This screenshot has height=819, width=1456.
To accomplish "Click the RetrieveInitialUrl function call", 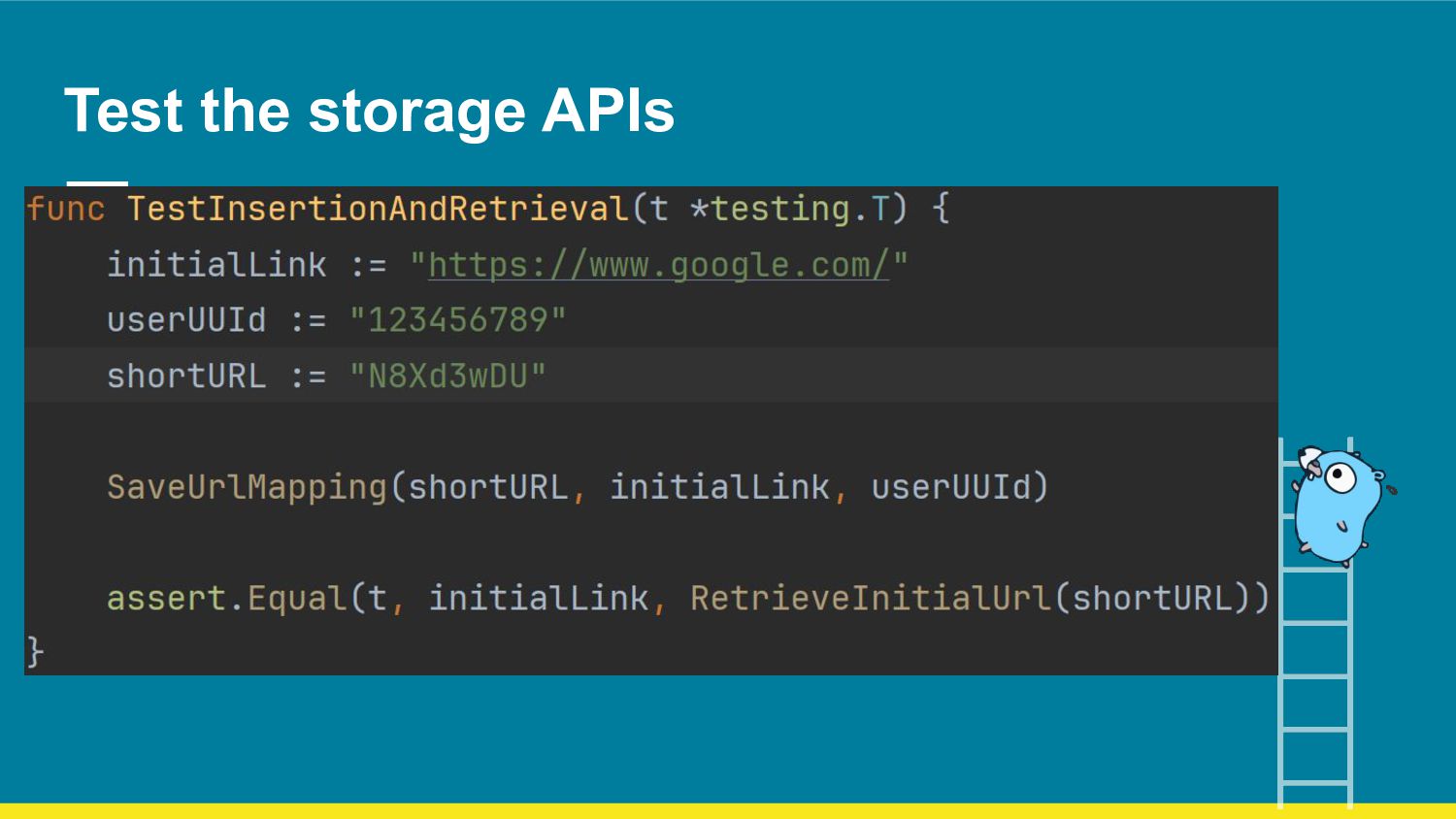I will [x=871, y=598].
